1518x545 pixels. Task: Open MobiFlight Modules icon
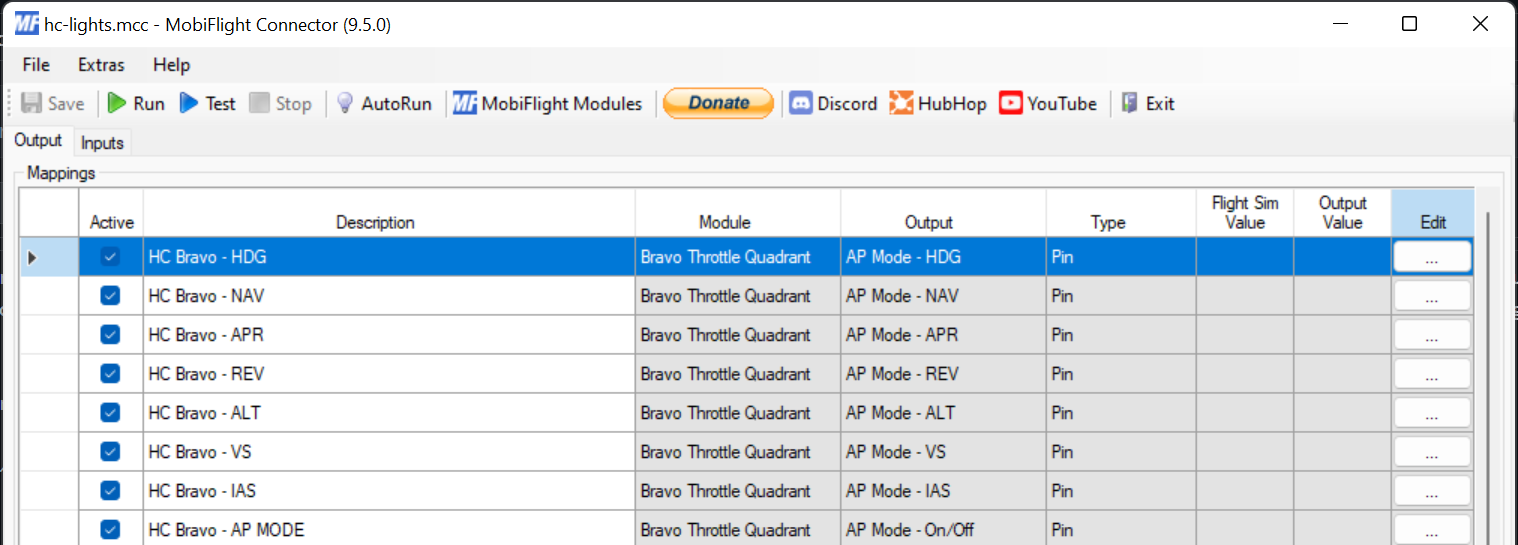pos(464,103)
